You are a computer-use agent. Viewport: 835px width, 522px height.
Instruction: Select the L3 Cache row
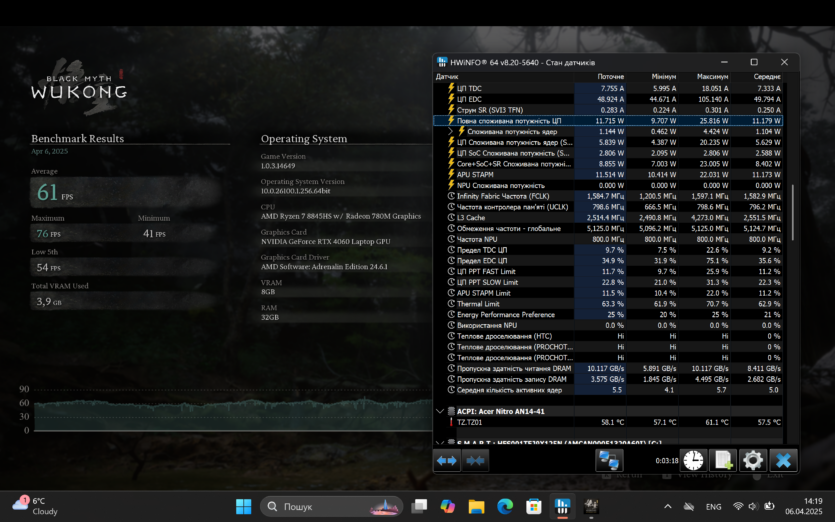[608, 217]
